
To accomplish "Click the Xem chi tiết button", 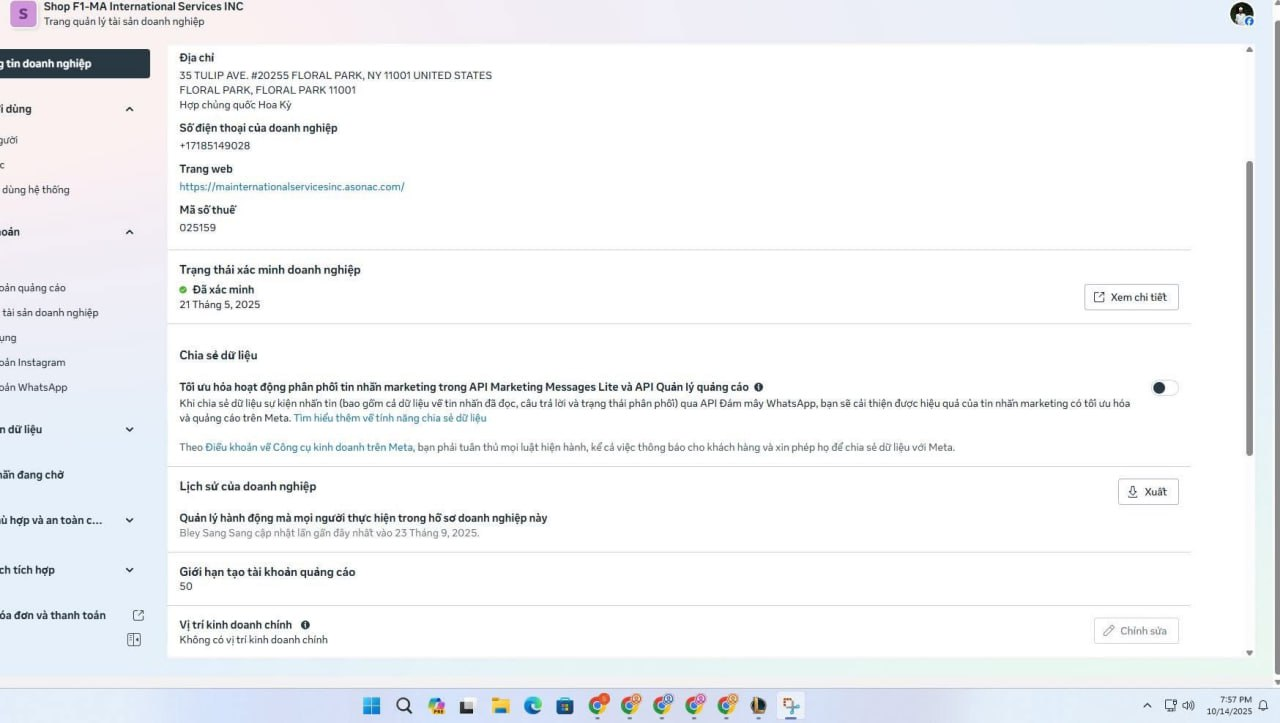I will 1131,297.
